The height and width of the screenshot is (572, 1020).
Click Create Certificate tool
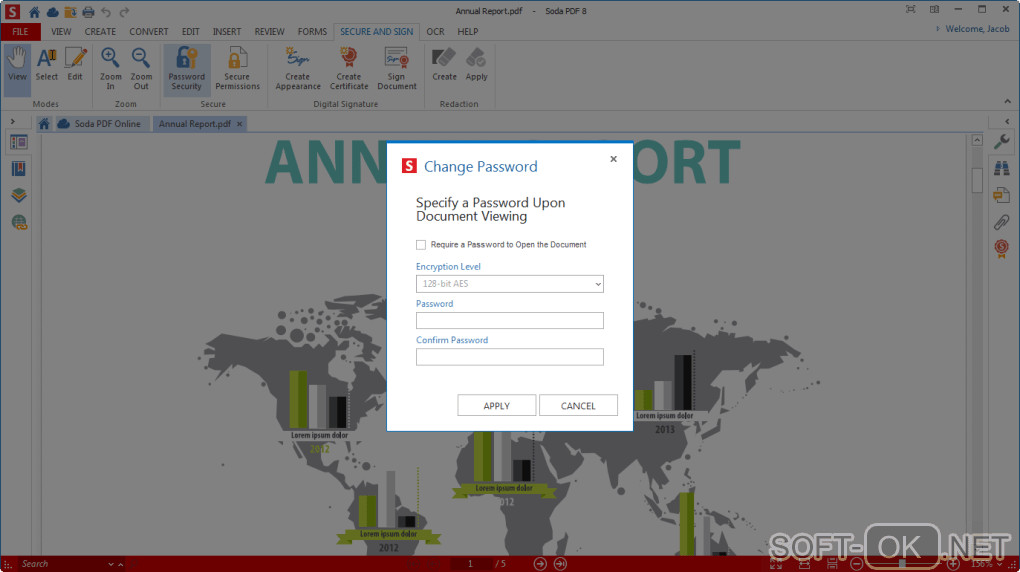coord(349,69)
